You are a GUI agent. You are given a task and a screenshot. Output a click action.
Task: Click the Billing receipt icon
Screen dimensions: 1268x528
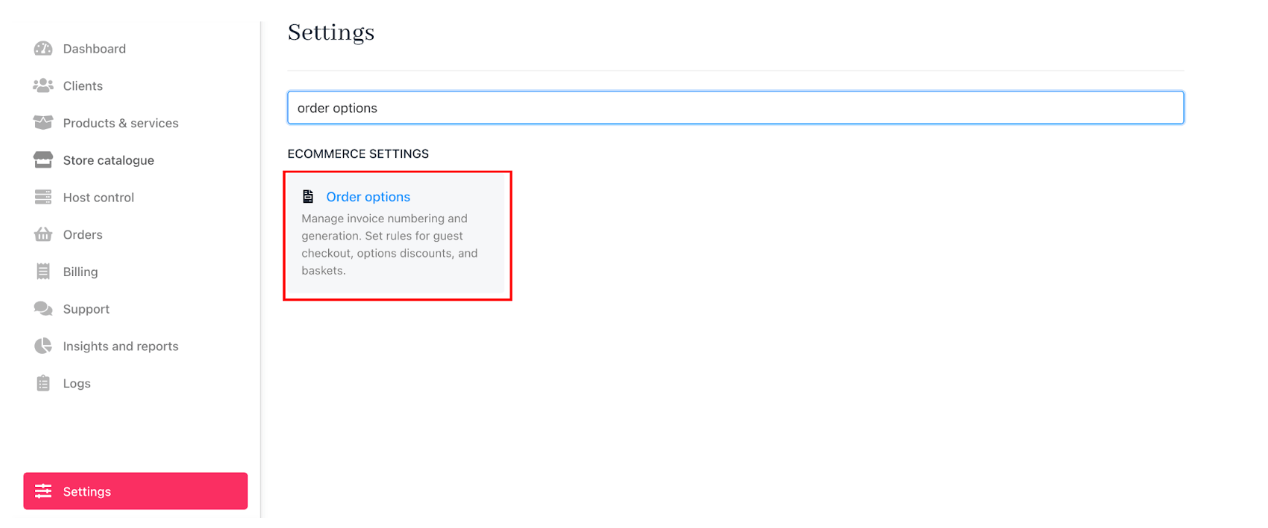pyautogui.click(x=43, y=272)
